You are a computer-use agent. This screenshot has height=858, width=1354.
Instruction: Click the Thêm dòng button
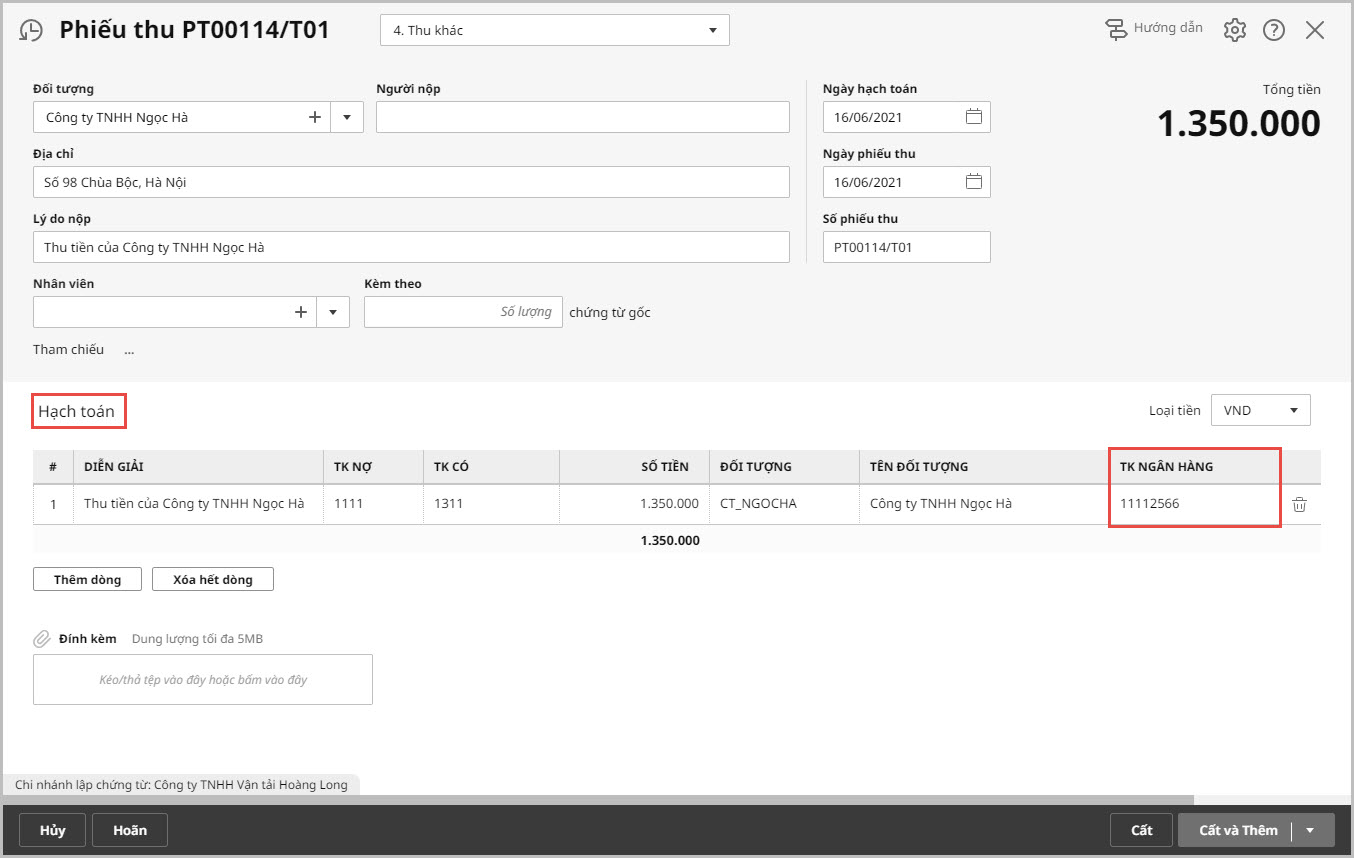point(87,580)
